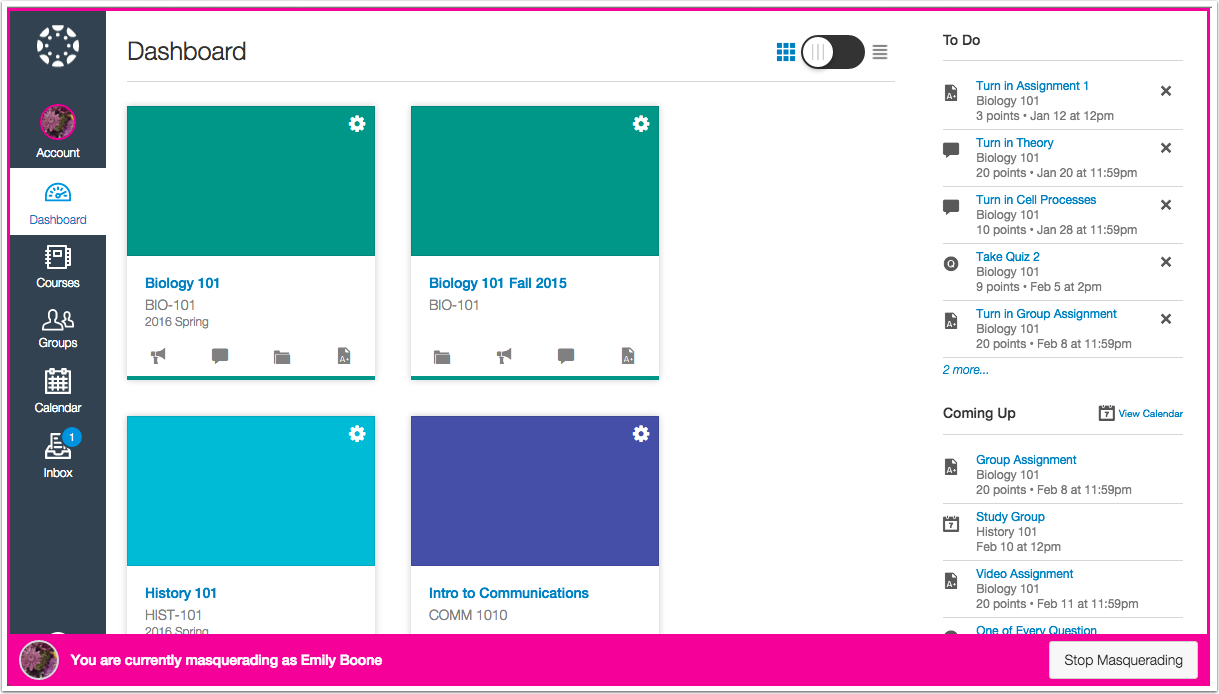Dismiss the Turn in Assignment 1 to-do item
The image size is (1219, 694).
[1166, 91]
